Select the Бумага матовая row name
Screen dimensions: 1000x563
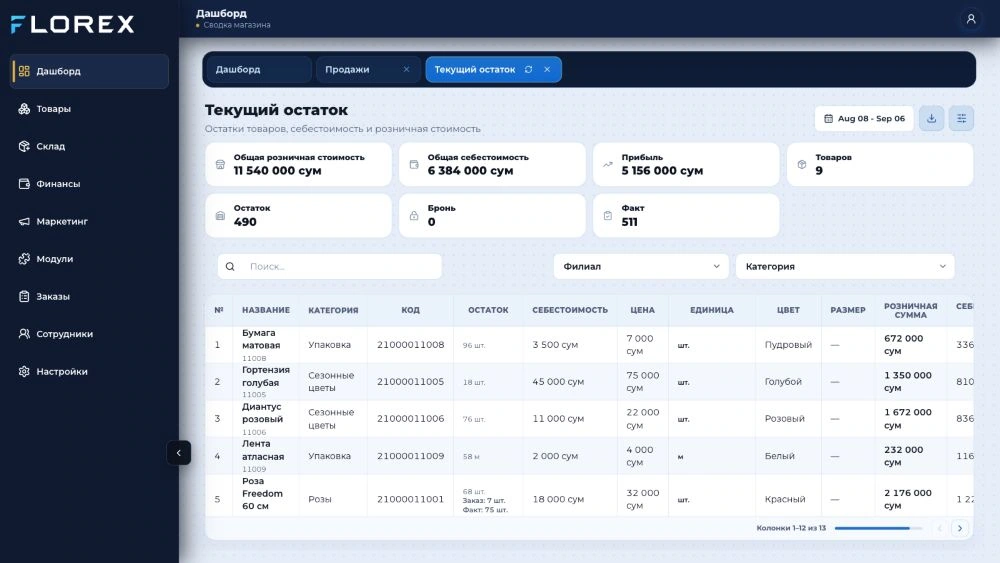(x=261, y=339)
